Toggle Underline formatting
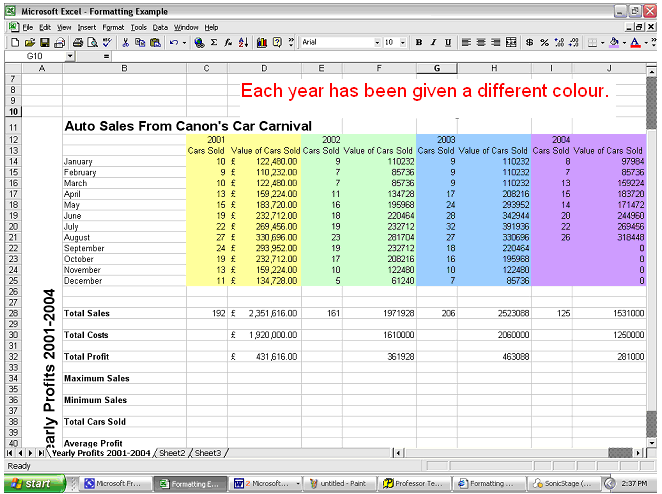 click(x=448, y=43)
